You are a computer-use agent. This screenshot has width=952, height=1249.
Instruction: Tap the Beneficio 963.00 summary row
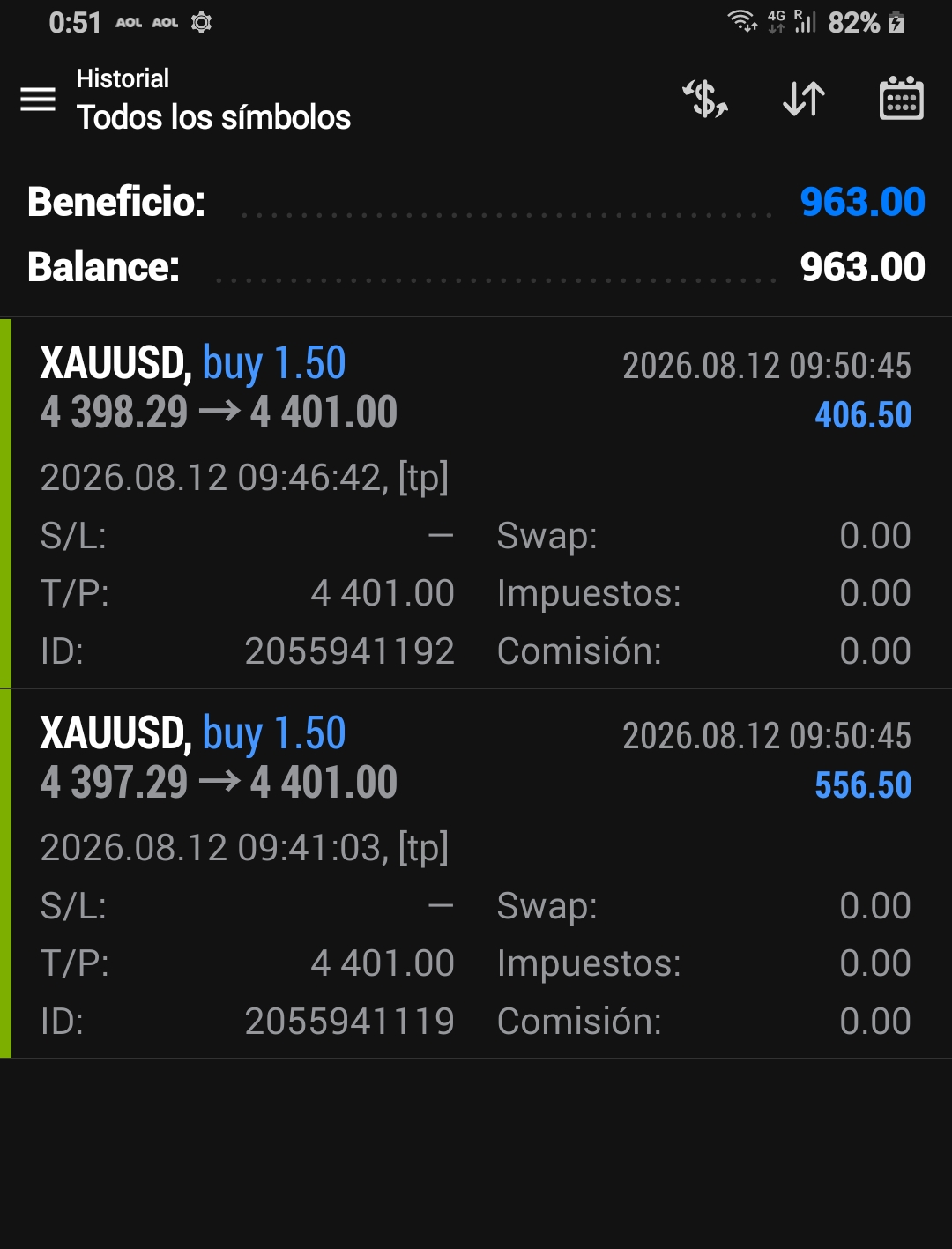coord(476,202)
